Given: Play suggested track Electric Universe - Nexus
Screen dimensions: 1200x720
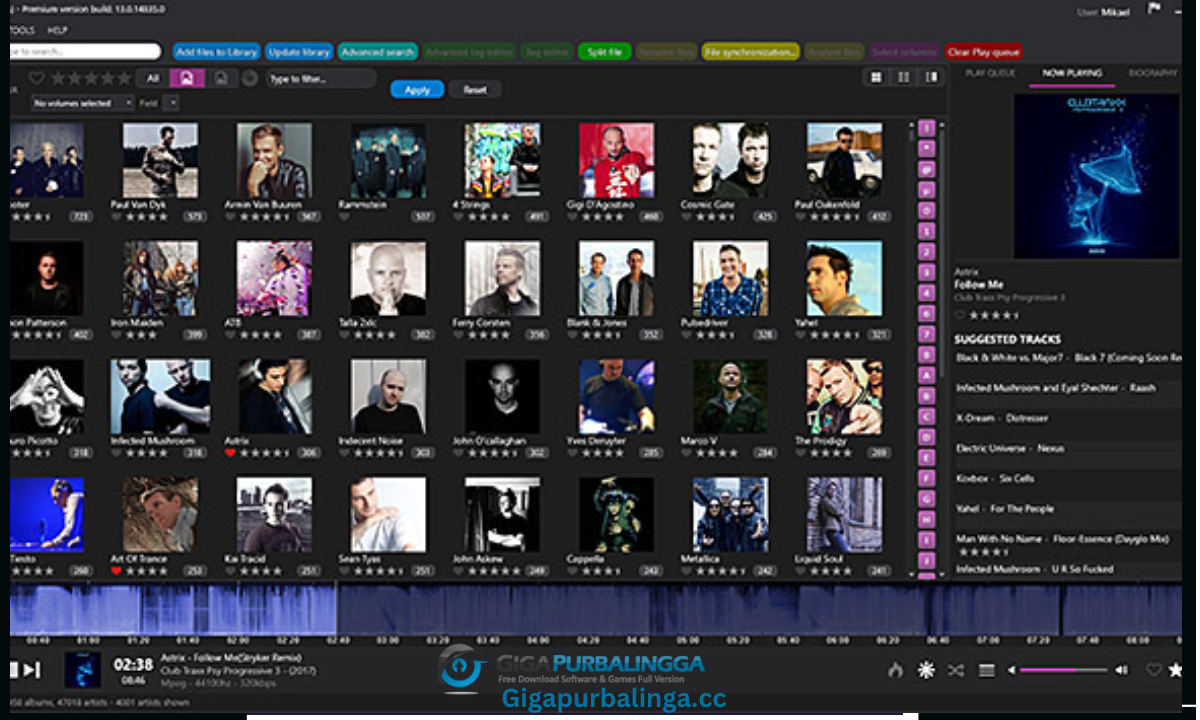Looking at the screenshot, I should click(1066, 449).
